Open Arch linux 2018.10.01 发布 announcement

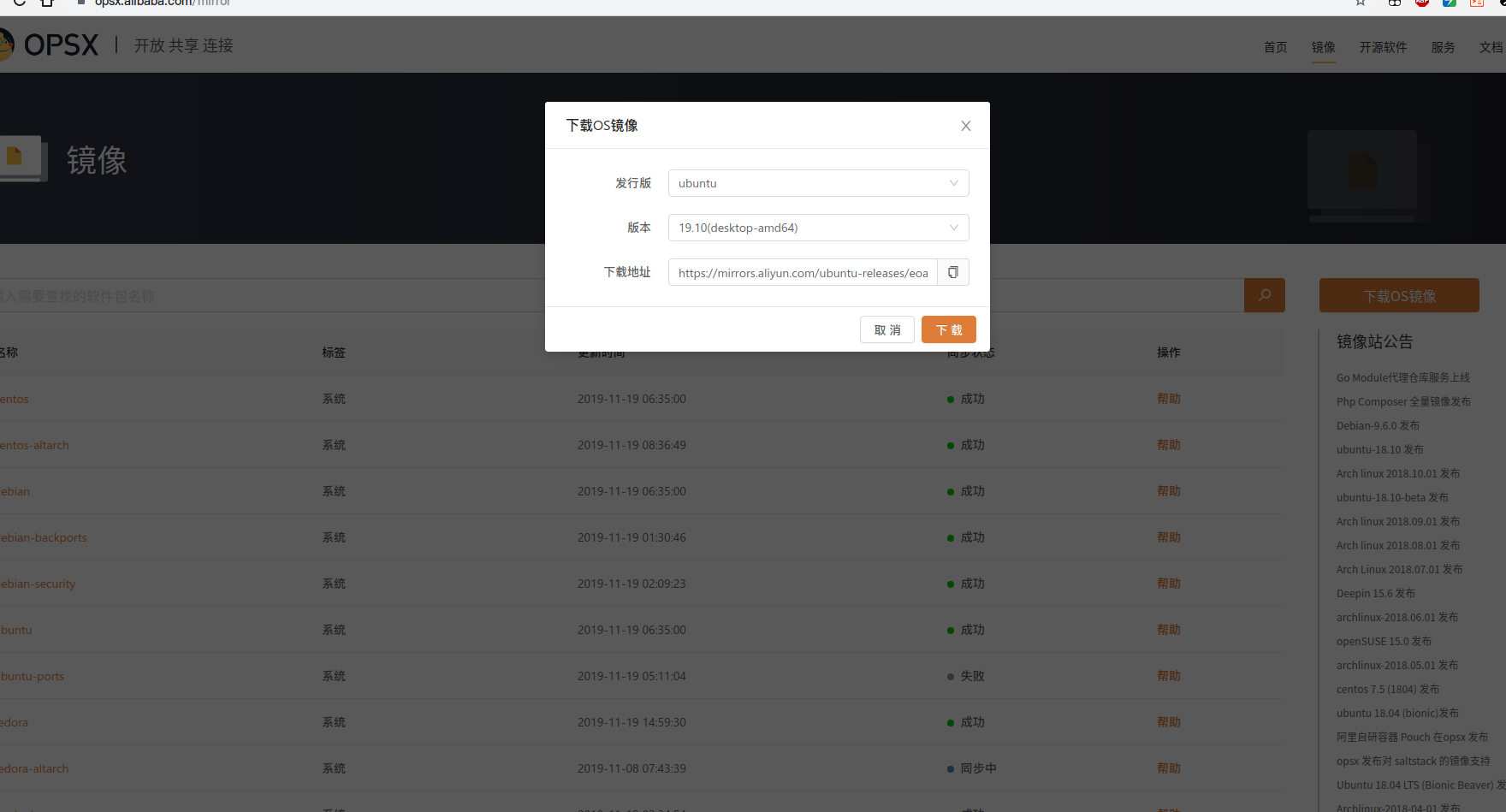click(1398, 473)
